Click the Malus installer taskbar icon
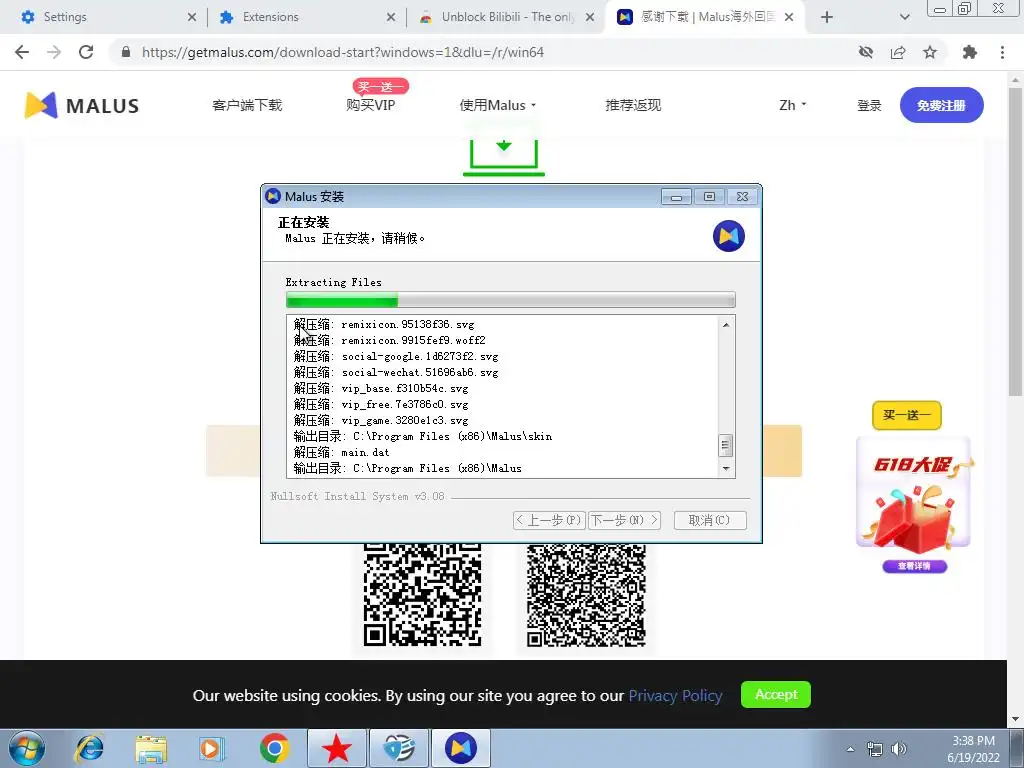 pyautogui.click(x=460, y=748)
